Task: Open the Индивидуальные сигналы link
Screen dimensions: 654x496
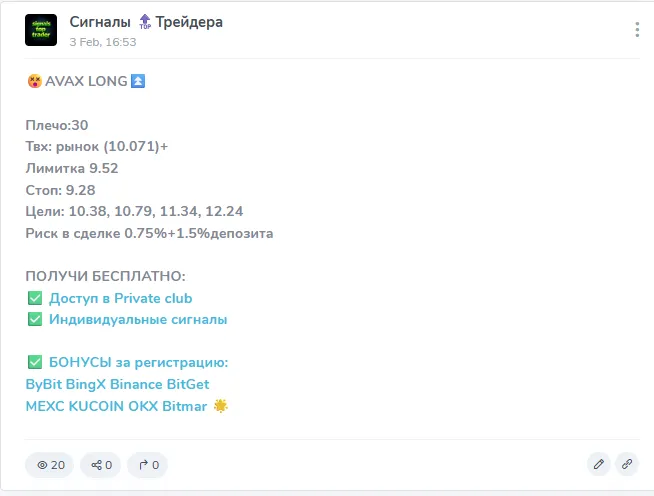Action: (x=138, y=320)
